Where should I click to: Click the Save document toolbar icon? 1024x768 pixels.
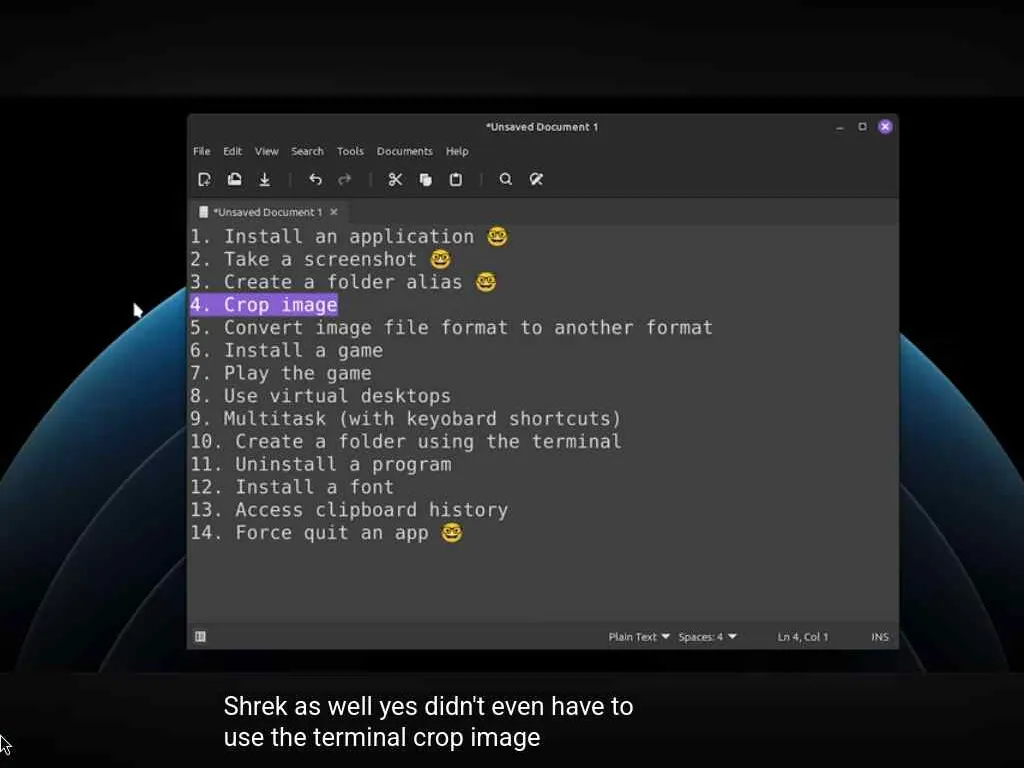click(x=264, y=179)
